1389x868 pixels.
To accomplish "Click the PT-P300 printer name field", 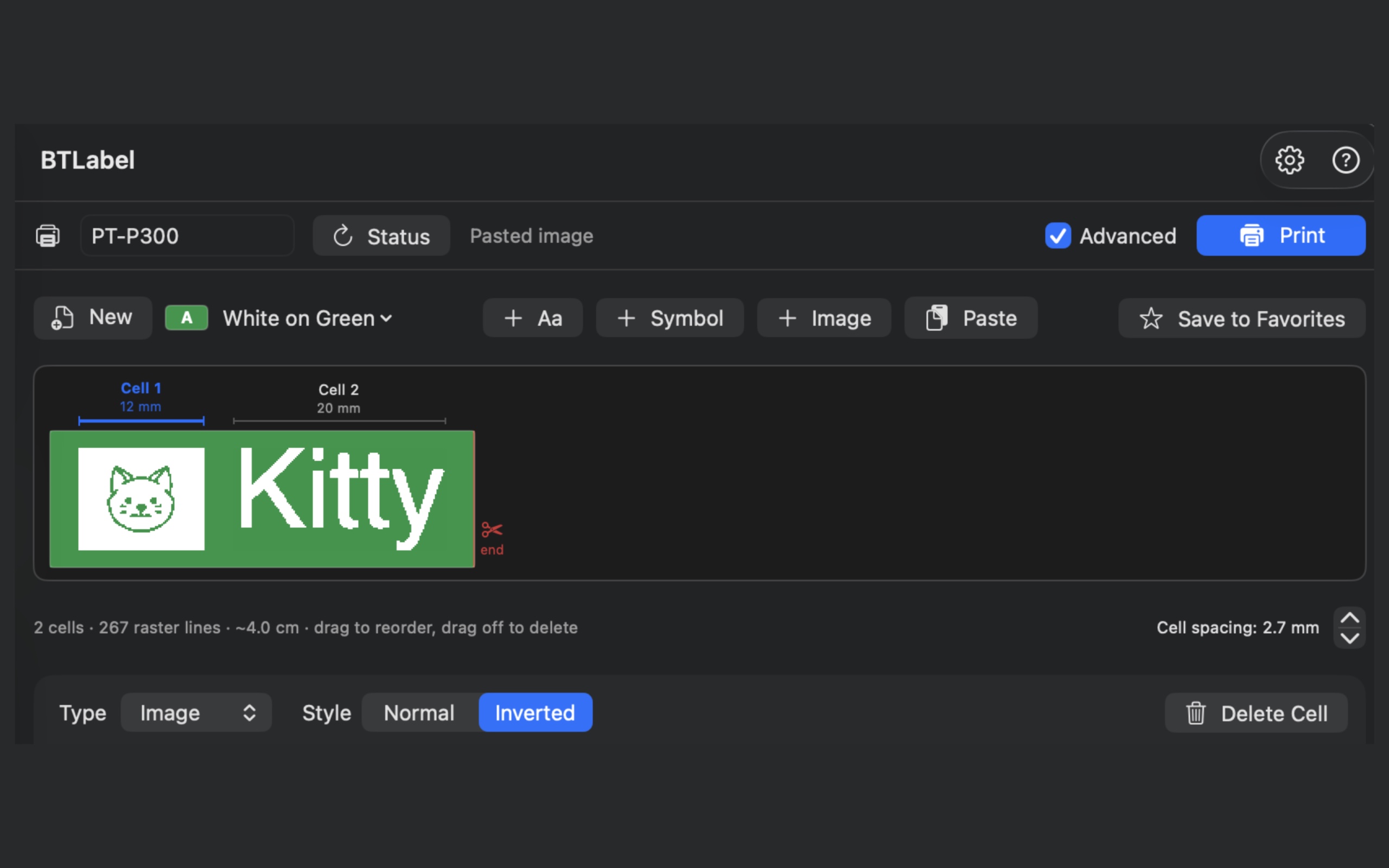I will pyautogui.click(x=187, y=235).
